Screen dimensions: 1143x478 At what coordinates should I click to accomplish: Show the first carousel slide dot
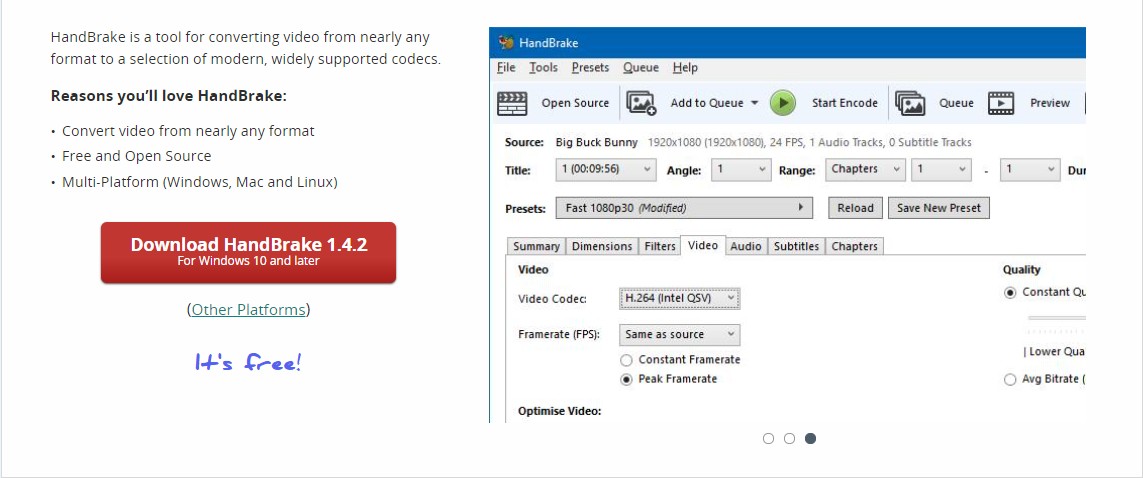click(x=768, y=439)
